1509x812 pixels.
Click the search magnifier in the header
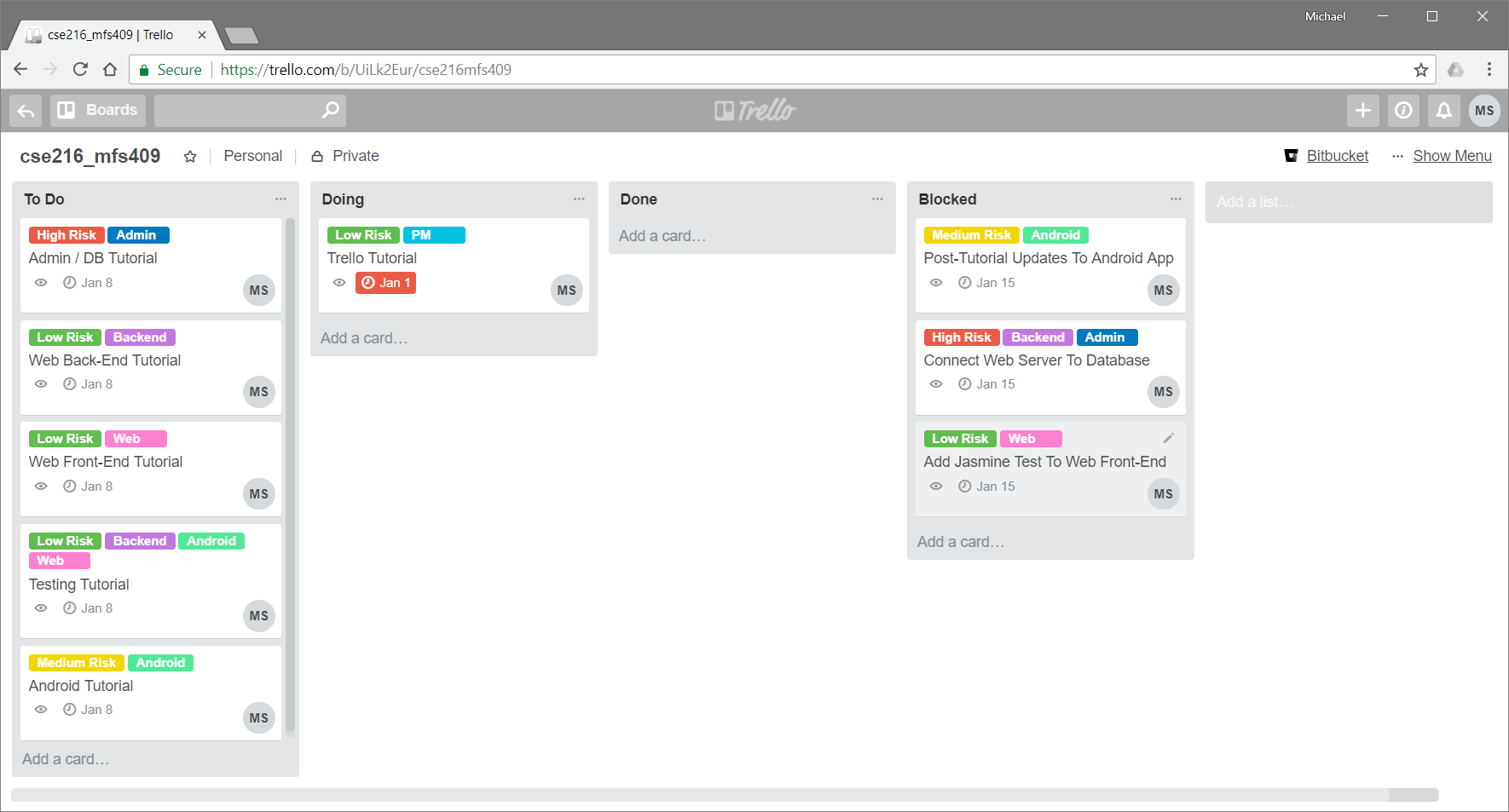click(x=328, y=110)
